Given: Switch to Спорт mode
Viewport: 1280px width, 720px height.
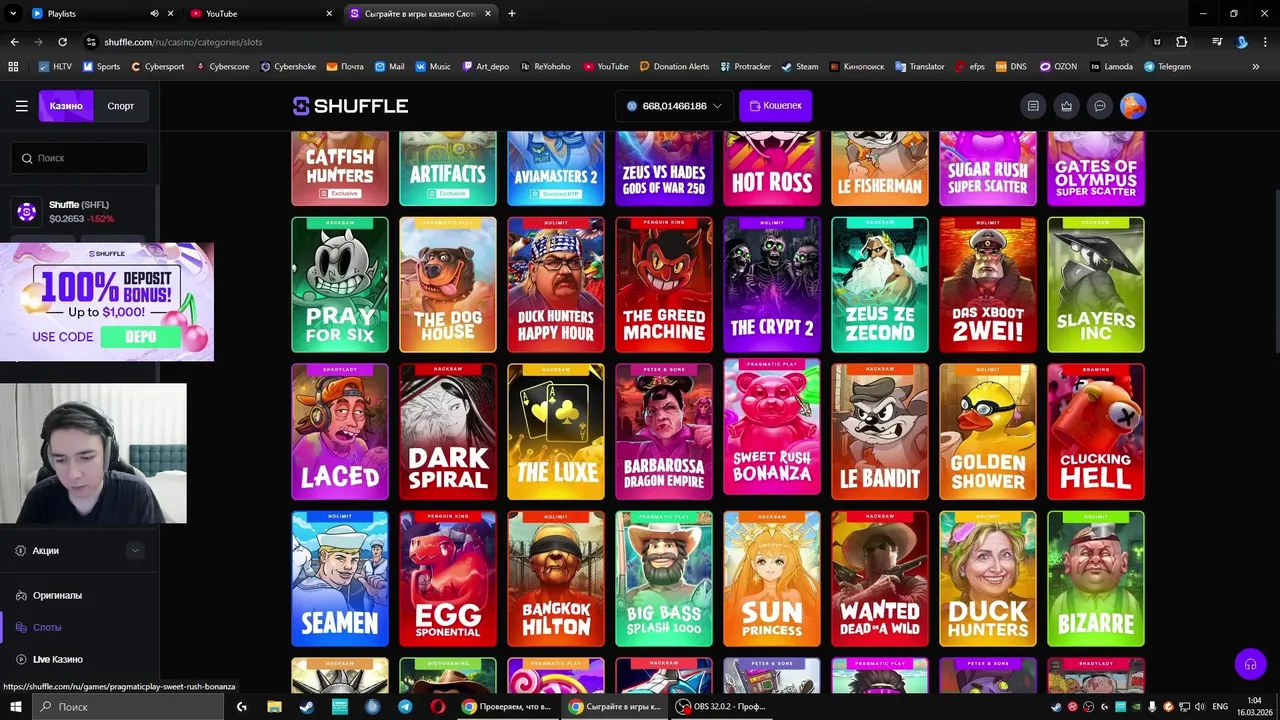Looking at the screenshot, I should coord(121,106).
